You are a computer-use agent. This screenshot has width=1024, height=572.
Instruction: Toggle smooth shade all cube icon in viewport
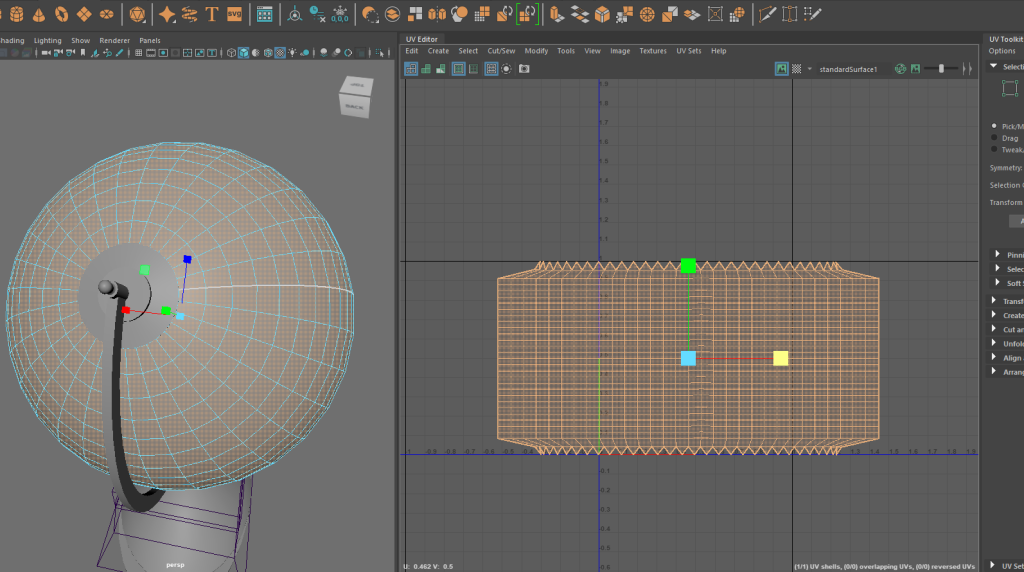(244, 53)
